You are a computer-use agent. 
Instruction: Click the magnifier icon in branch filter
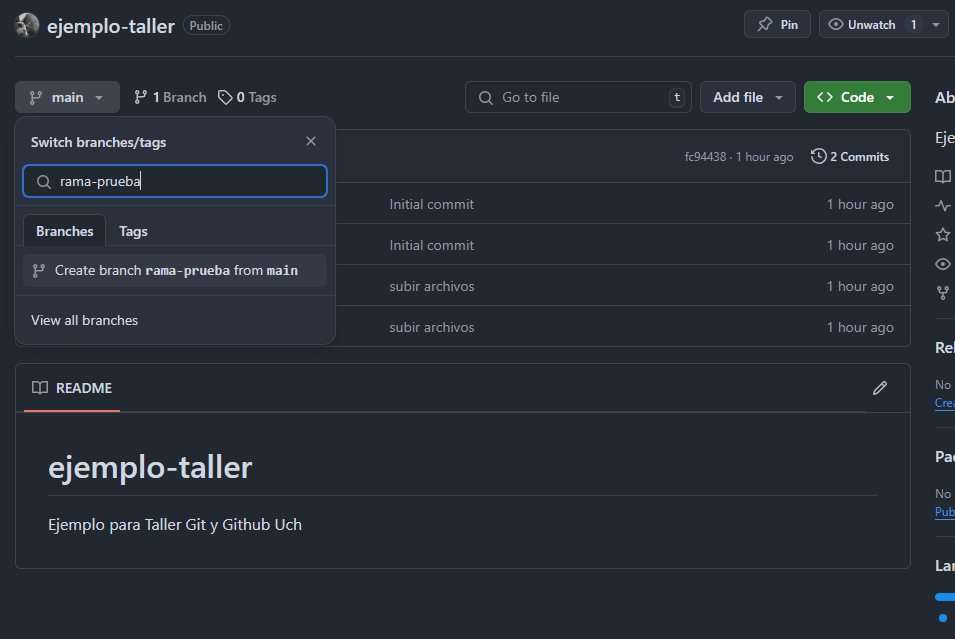[43, 182]
